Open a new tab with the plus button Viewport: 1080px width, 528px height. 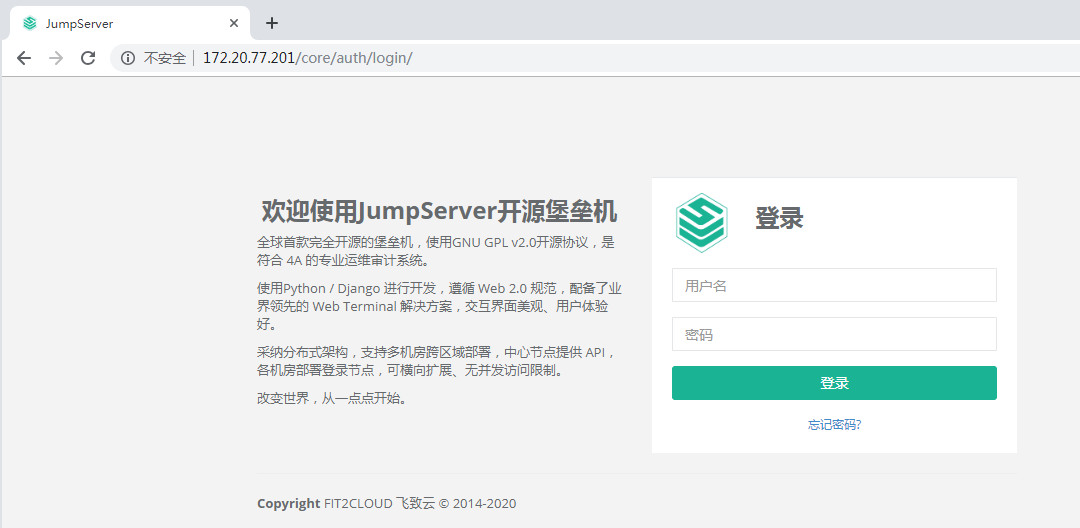pos(272,23)
